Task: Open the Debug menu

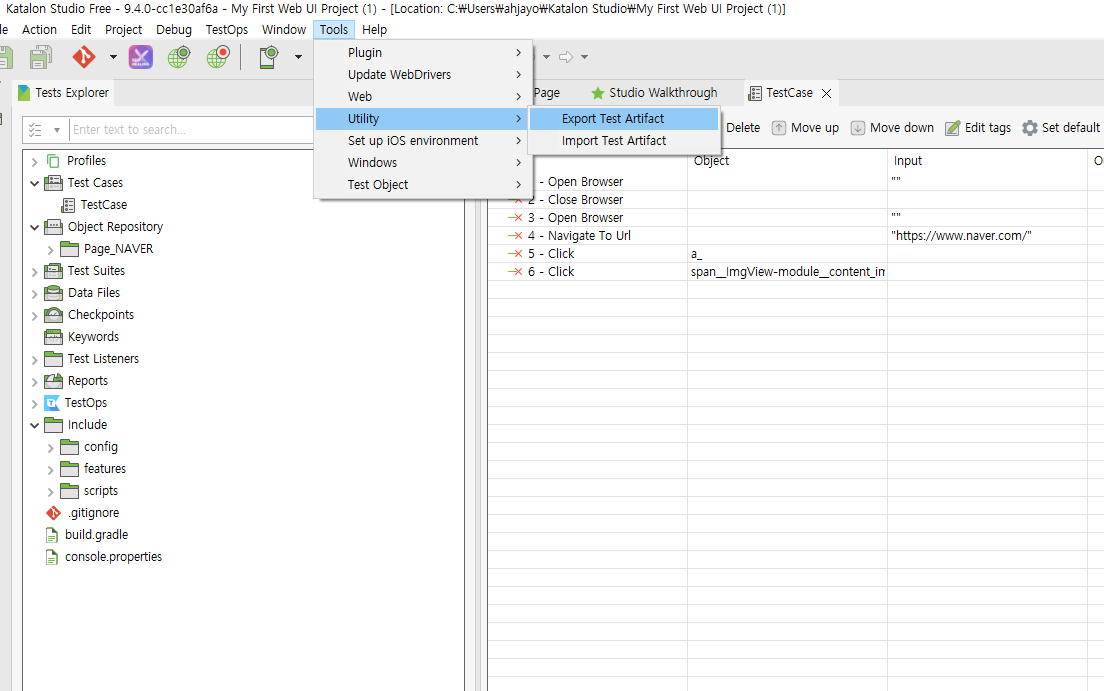Action: click(174, 30)
